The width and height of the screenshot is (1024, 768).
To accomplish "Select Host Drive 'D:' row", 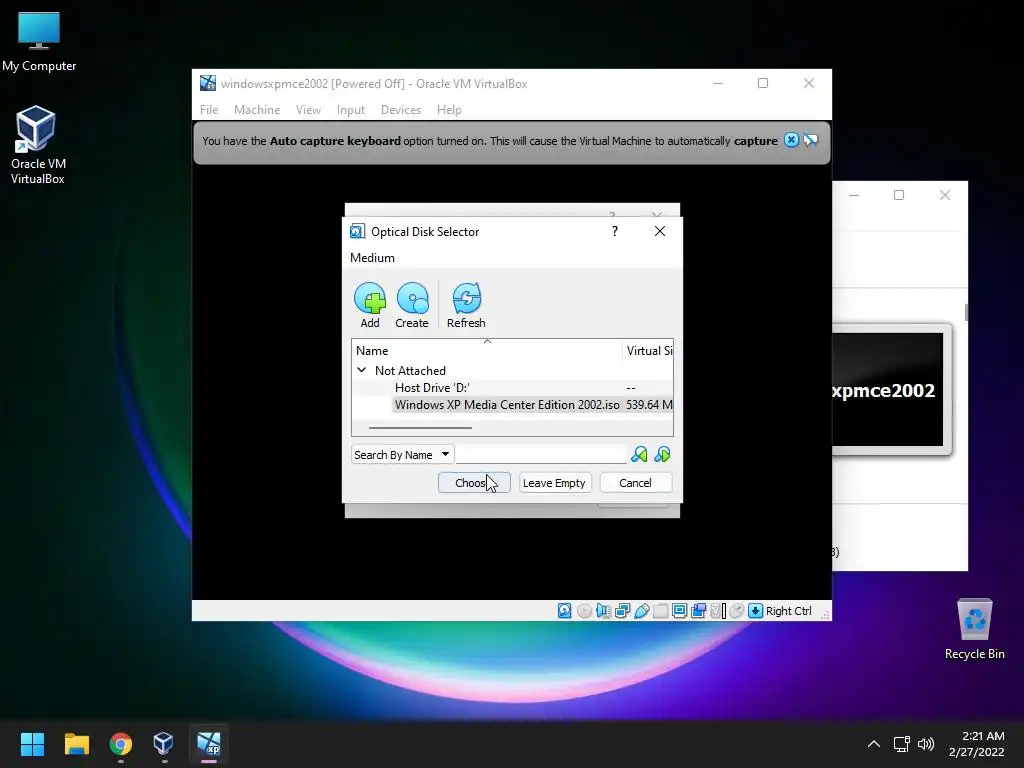I will point(513,388).
